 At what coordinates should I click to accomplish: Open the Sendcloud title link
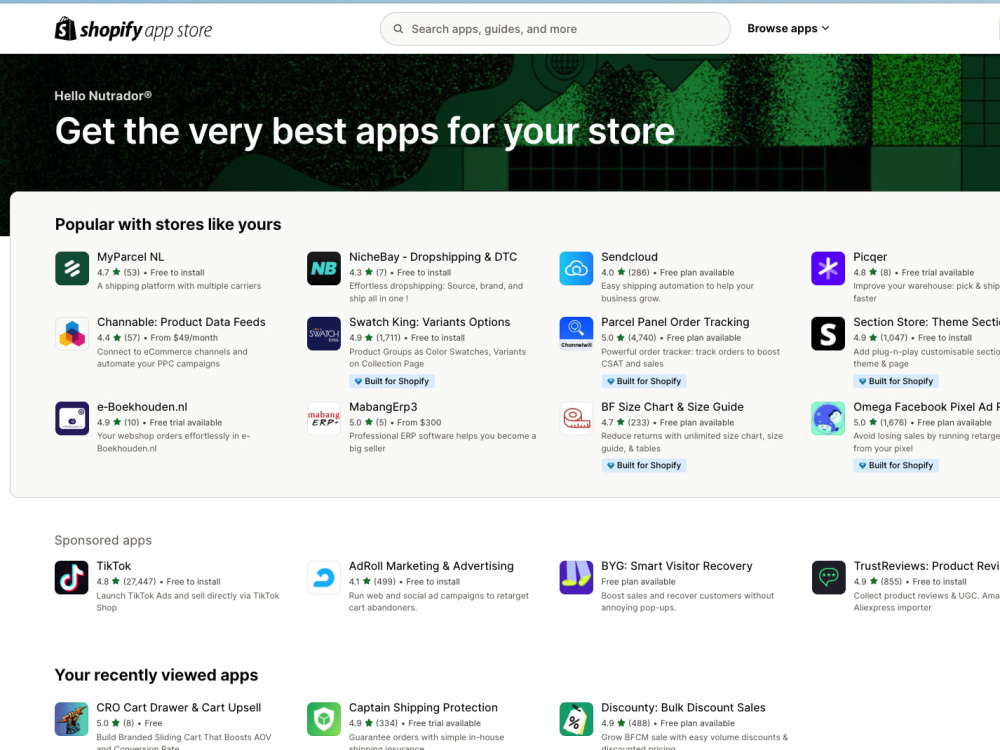629,257
